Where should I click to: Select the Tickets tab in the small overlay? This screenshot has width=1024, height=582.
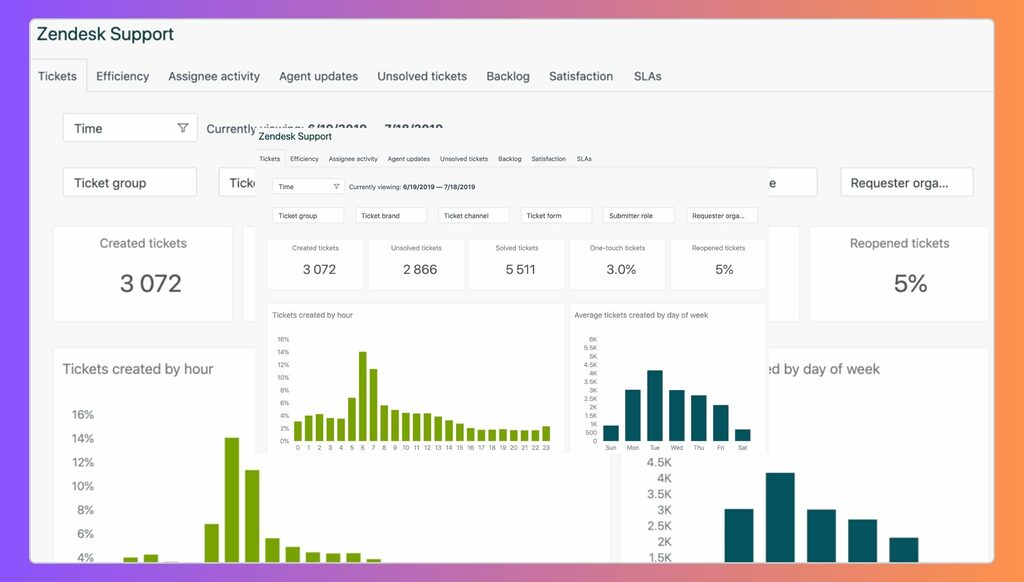pyautogui.click(x=270, y=159)
